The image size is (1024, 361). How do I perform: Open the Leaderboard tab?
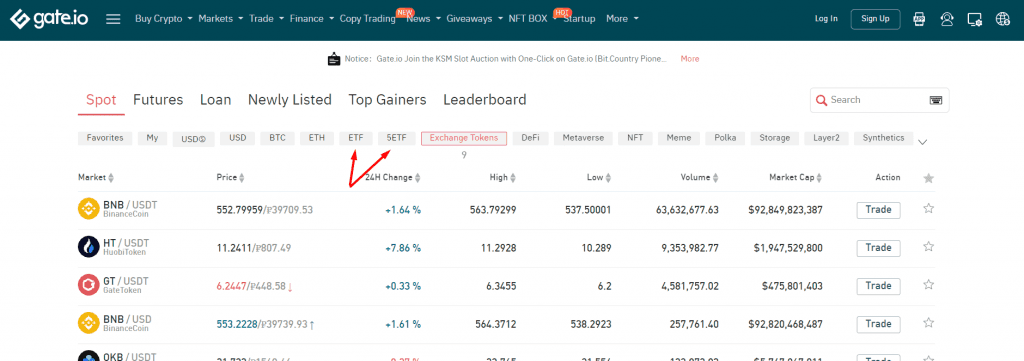[485, 100]
